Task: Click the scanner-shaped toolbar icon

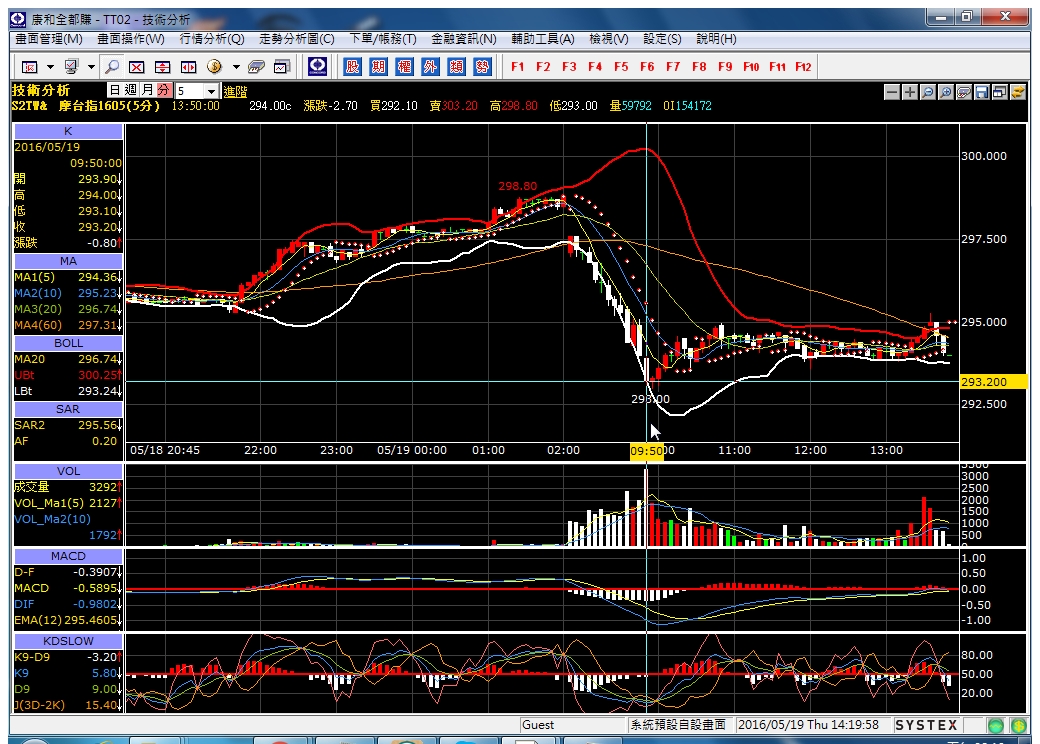Action: (257, 66)
